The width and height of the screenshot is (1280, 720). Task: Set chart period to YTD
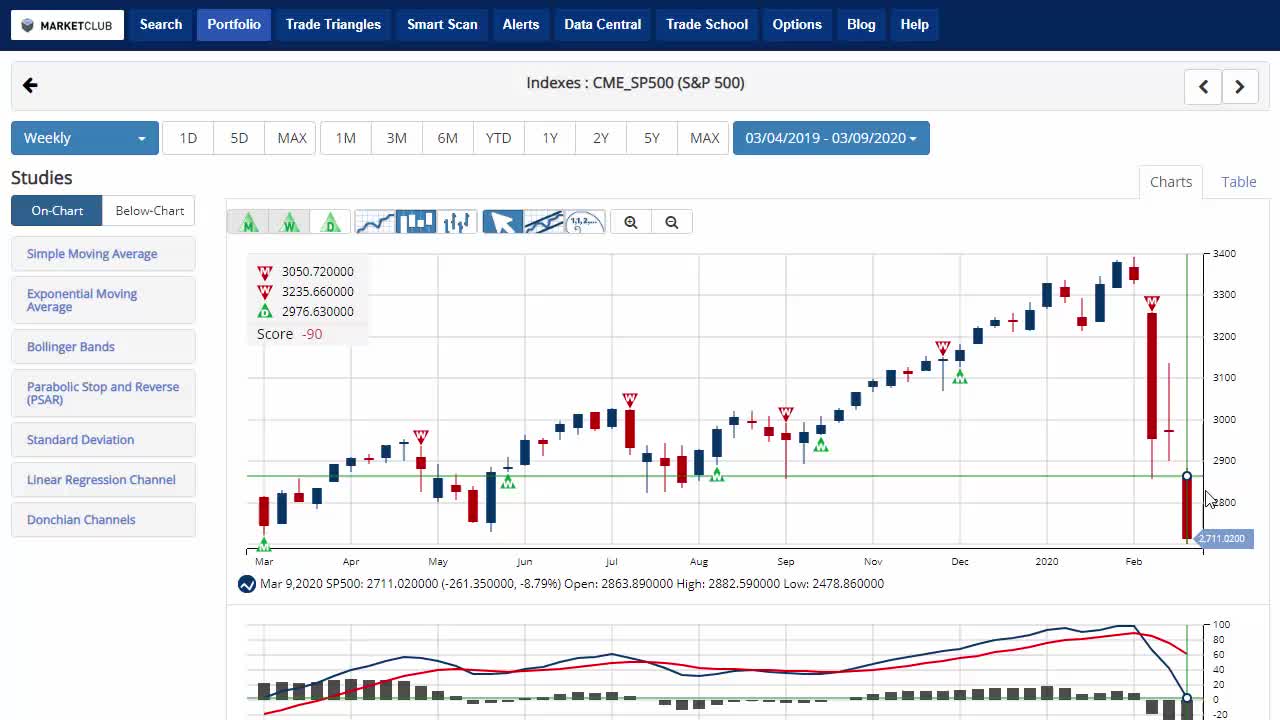coord(498,138)
